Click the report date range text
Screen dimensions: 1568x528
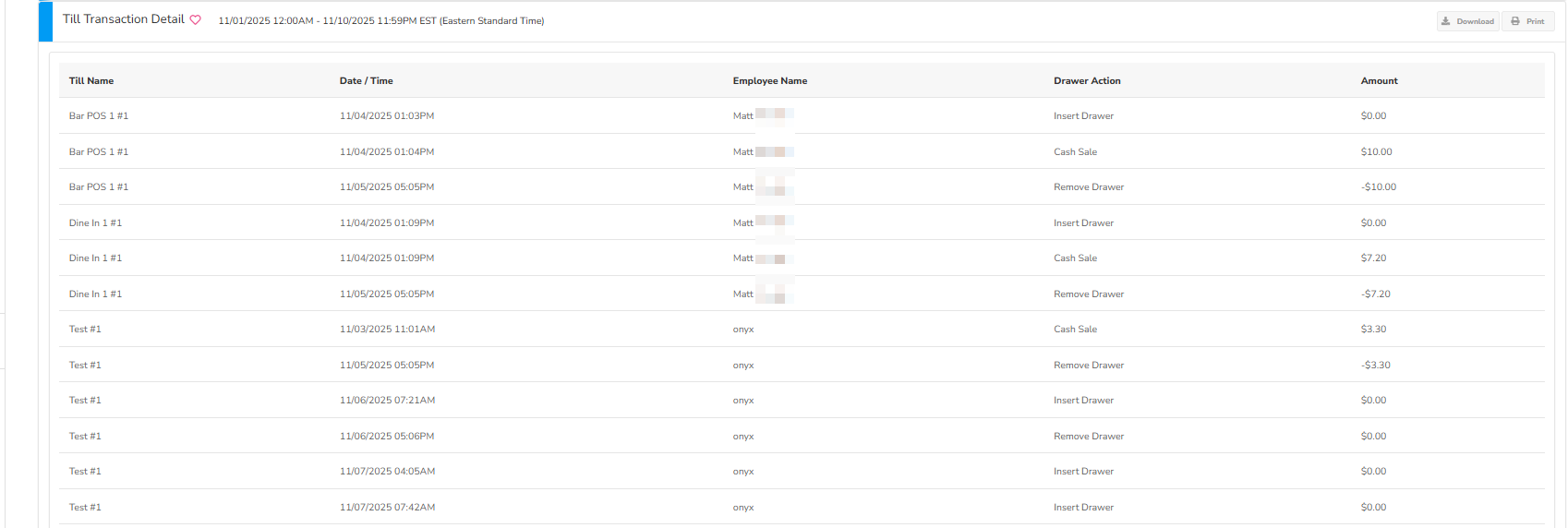click(x=380, y=21)
